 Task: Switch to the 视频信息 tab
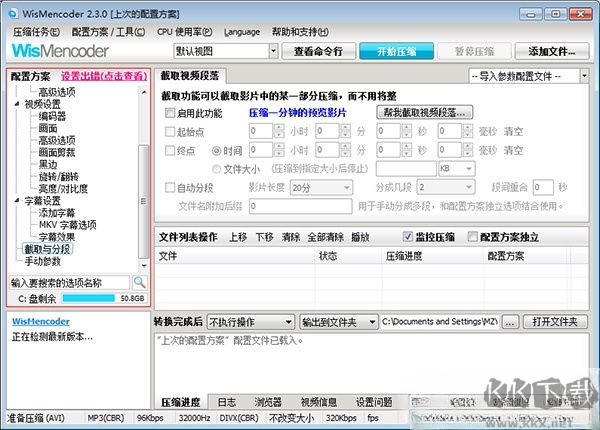318,402
